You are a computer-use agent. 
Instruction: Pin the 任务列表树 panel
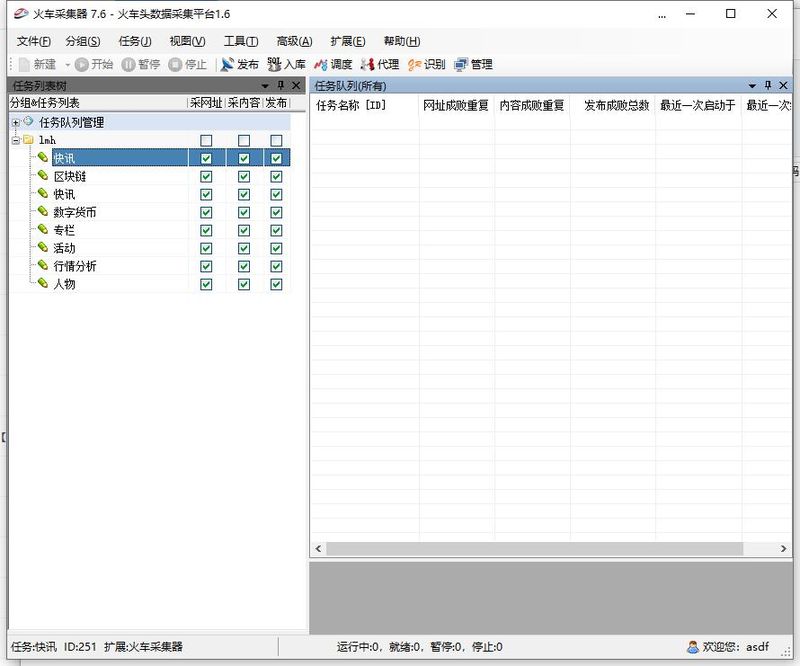pyautogui.click(x=281, y=85)
